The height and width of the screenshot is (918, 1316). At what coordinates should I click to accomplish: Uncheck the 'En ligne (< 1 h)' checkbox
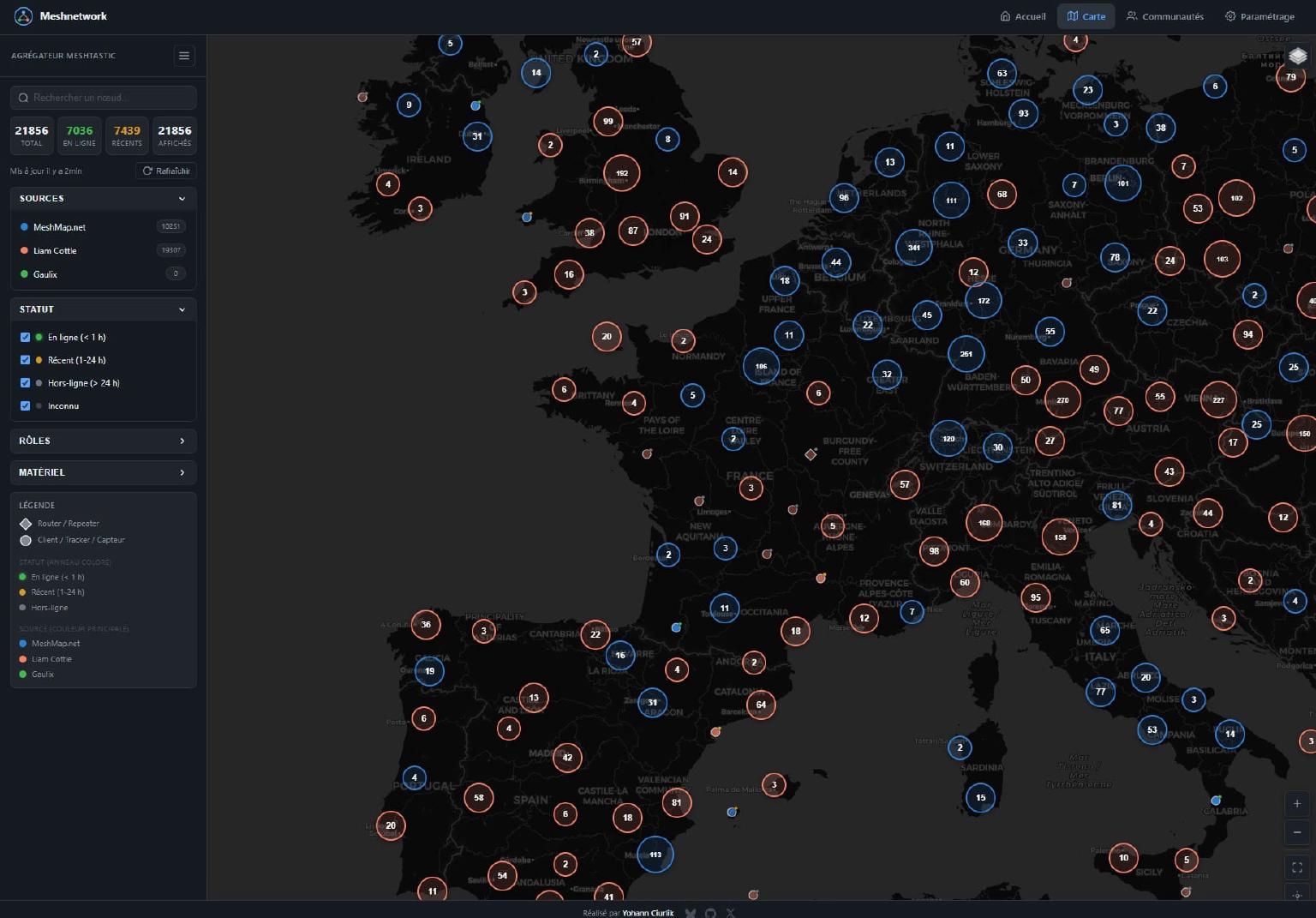click(25, 337)
